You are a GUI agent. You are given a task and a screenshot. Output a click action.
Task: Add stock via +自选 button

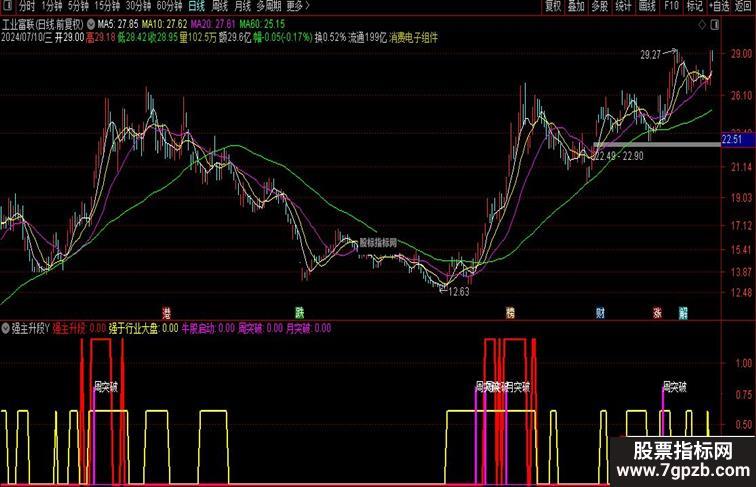point(720,6)
